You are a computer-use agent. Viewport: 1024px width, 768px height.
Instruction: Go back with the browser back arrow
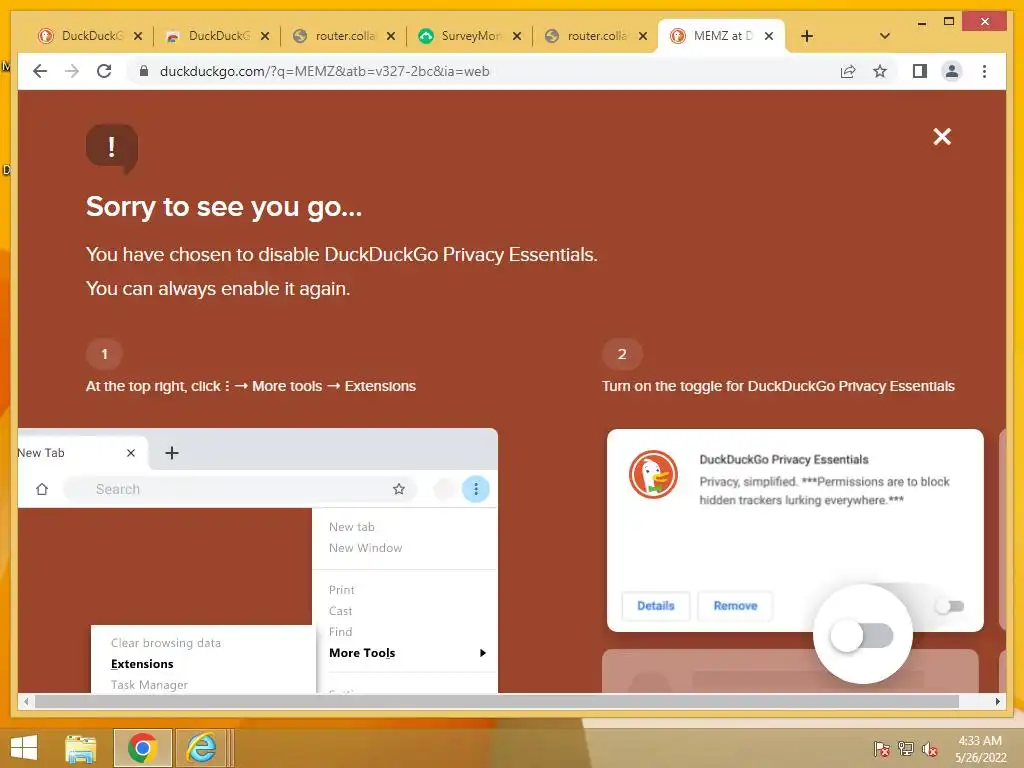tap(40, 71)
